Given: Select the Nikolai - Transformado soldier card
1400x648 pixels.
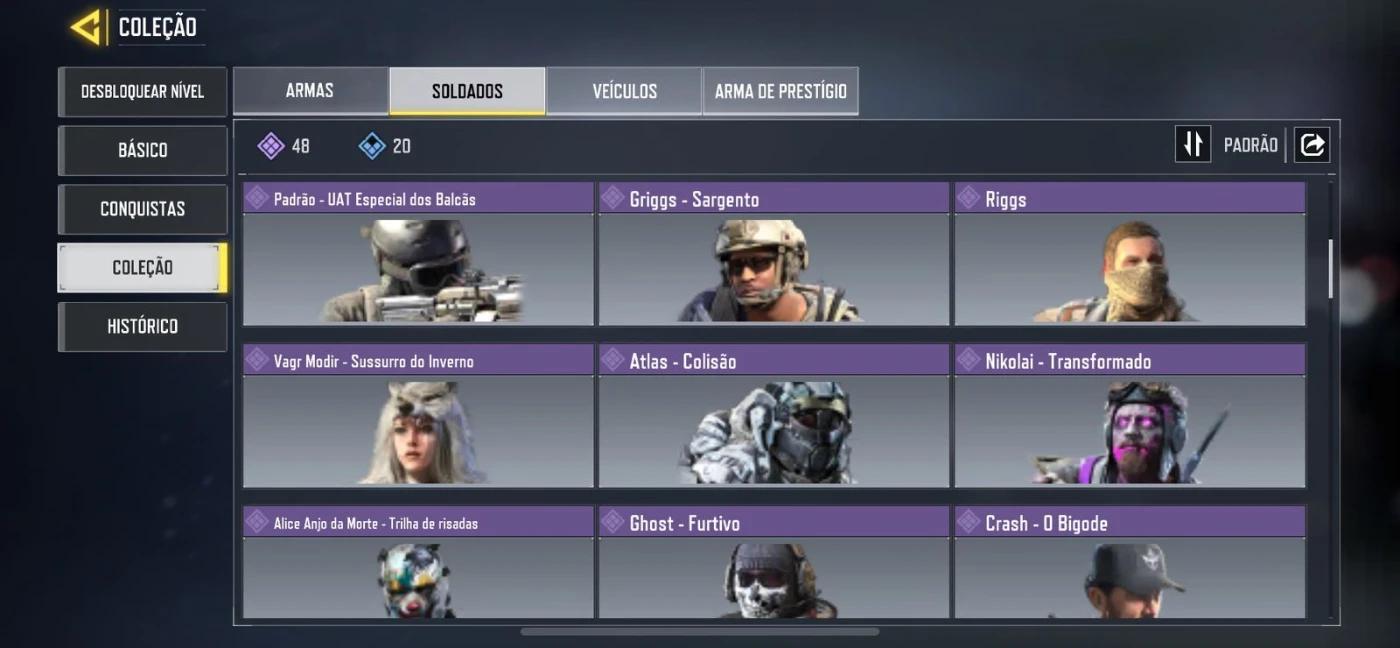Looking at the screenshot, I should [1130, 416].
